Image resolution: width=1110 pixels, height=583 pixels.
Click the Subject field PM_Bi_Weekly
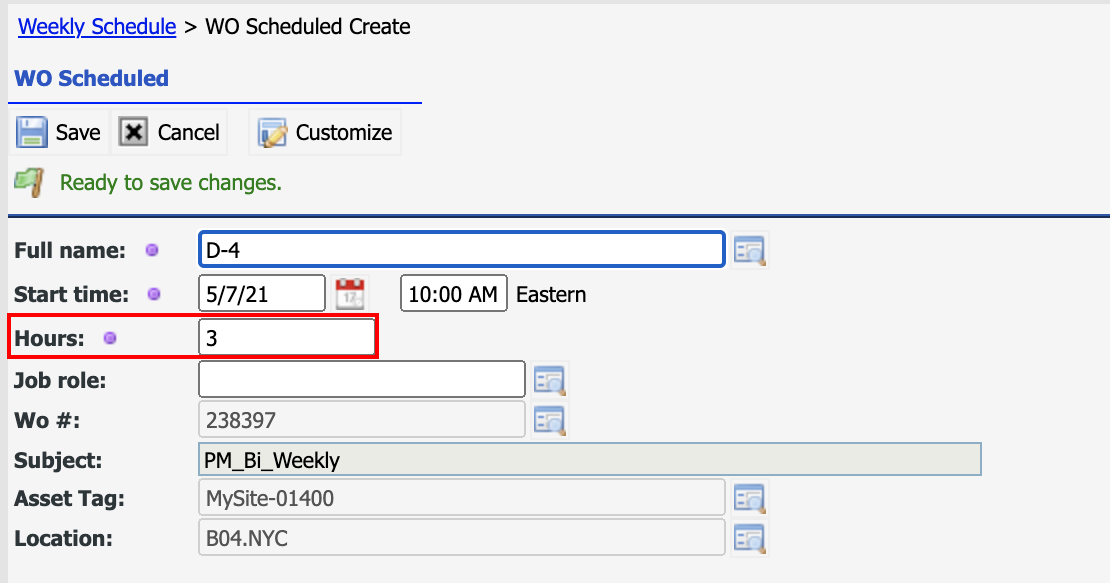(x=590, y=460)
